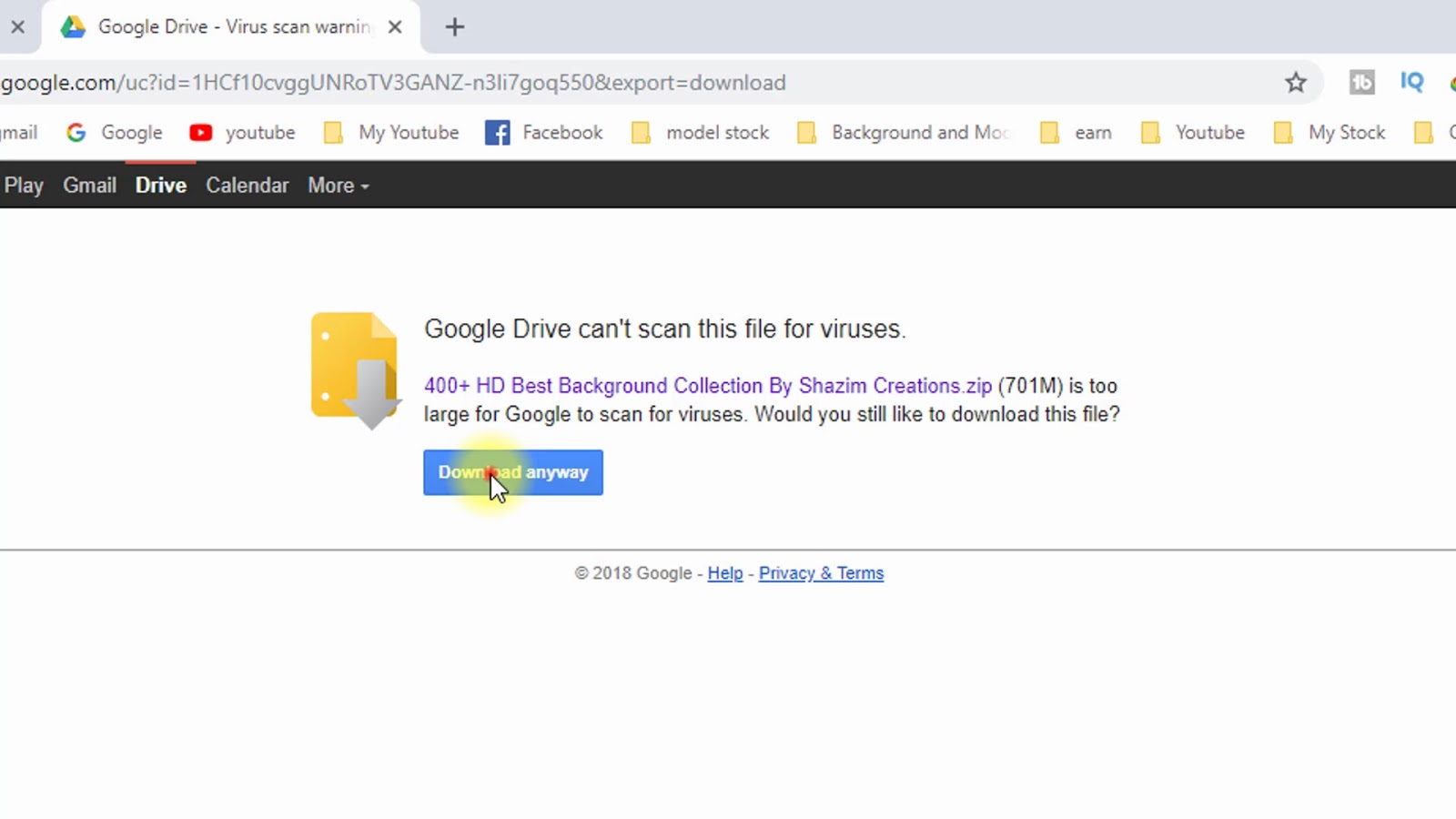Click the IQ extension icon
Viewport: 1456px width, 819px height.
click(x=1411, y=83)
